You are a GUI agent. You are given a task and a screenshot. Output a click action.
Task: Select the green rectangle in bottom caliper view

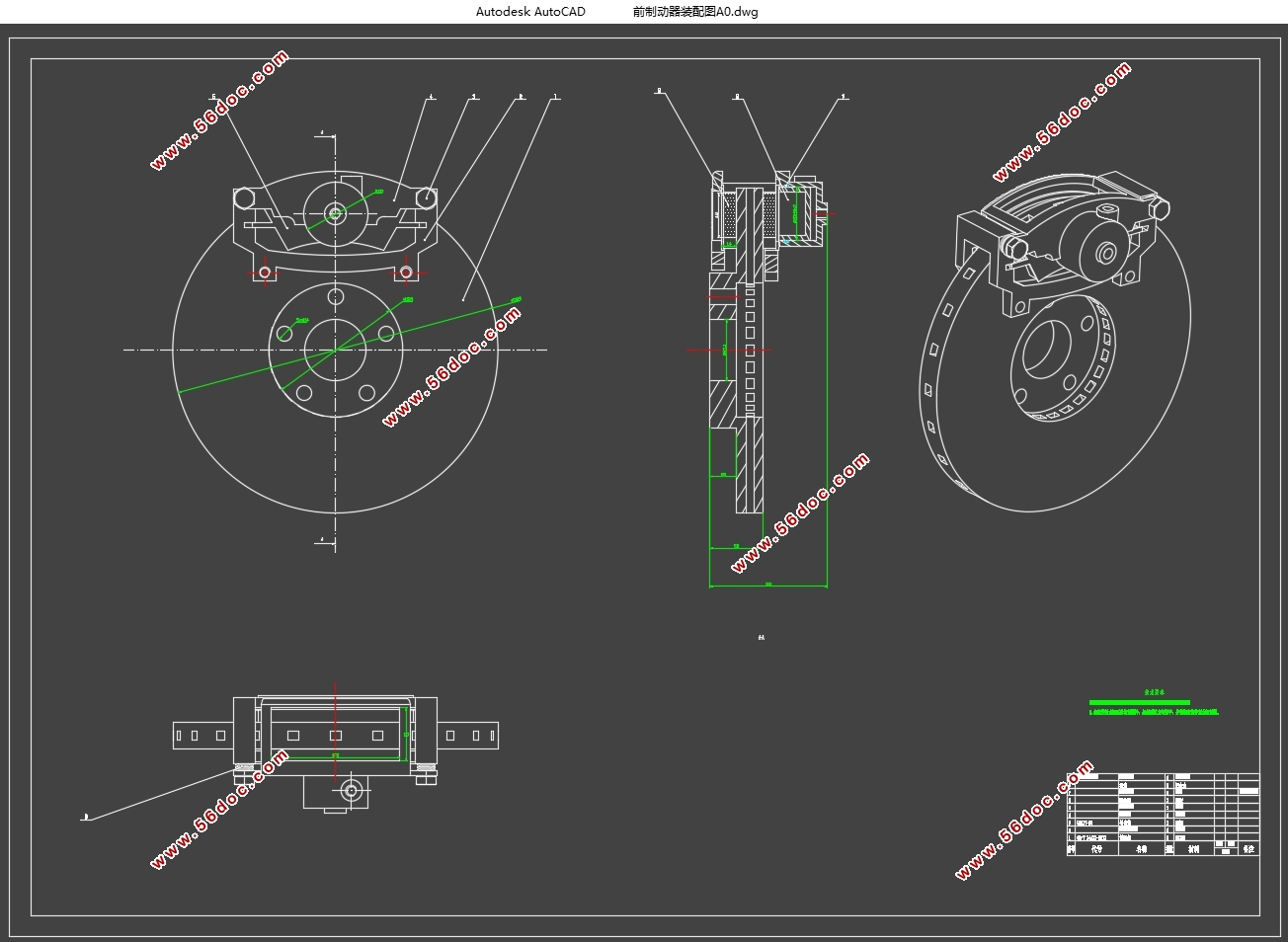pos(336,733)
